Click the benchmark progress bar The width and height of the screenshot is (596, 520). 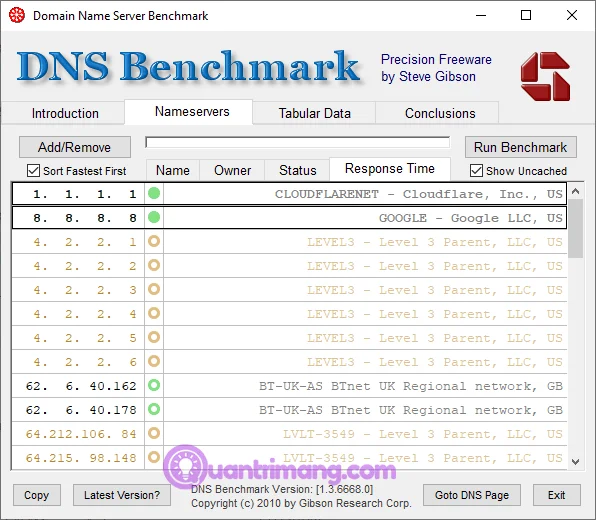(x=298, y=143)
